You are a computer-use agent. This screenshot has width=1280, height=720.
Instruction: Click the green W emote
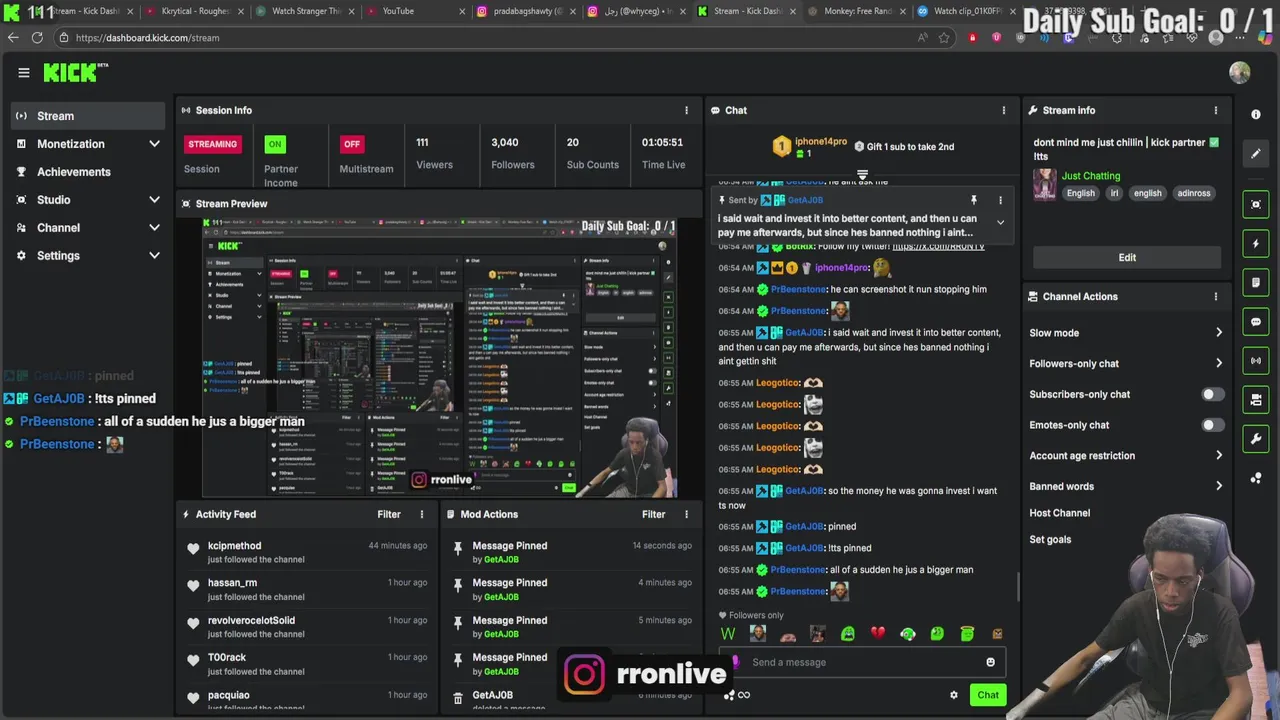[728, 633]
